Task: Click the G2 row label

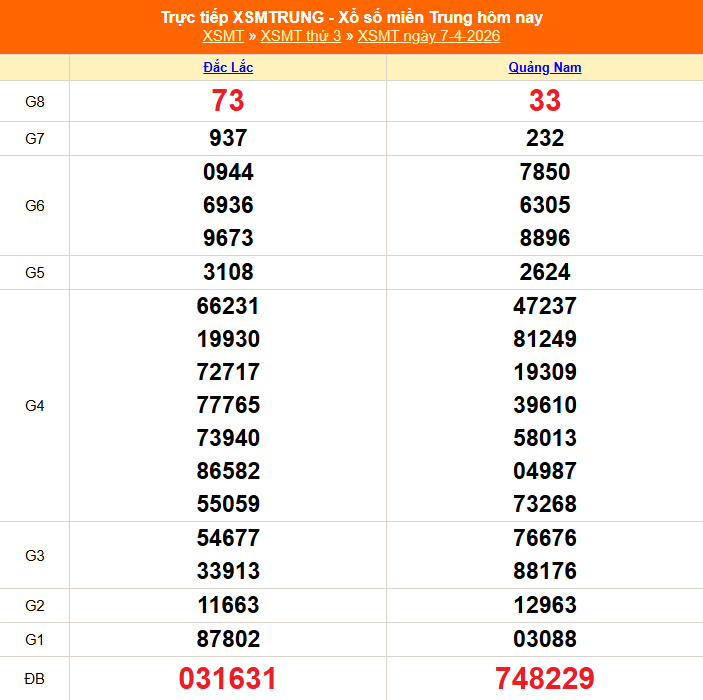Action: pyautogui.click(x=35, y=606)
